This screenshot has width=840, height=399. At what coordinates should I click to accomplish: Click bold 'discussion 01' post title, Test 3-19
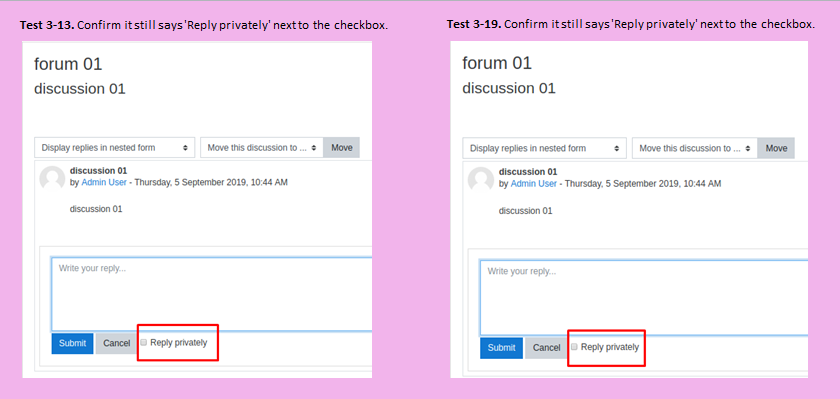coord(528,172)
